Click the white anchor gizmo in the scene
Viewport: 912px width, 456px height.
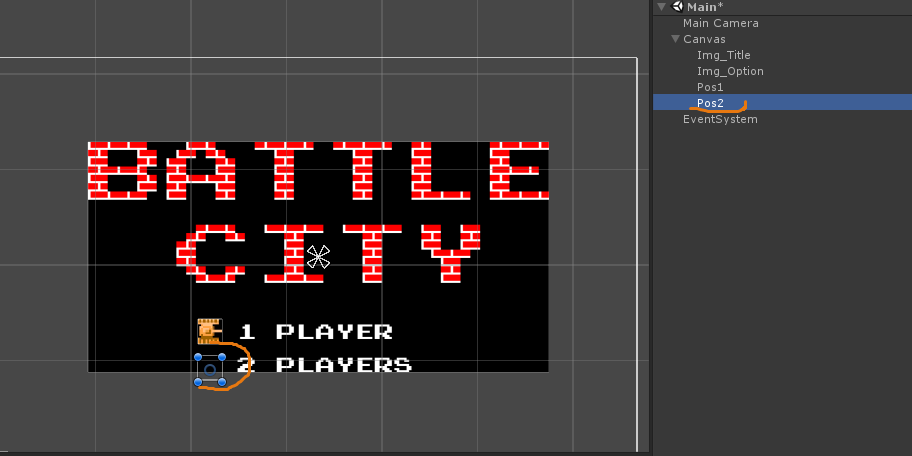[318, 256]
